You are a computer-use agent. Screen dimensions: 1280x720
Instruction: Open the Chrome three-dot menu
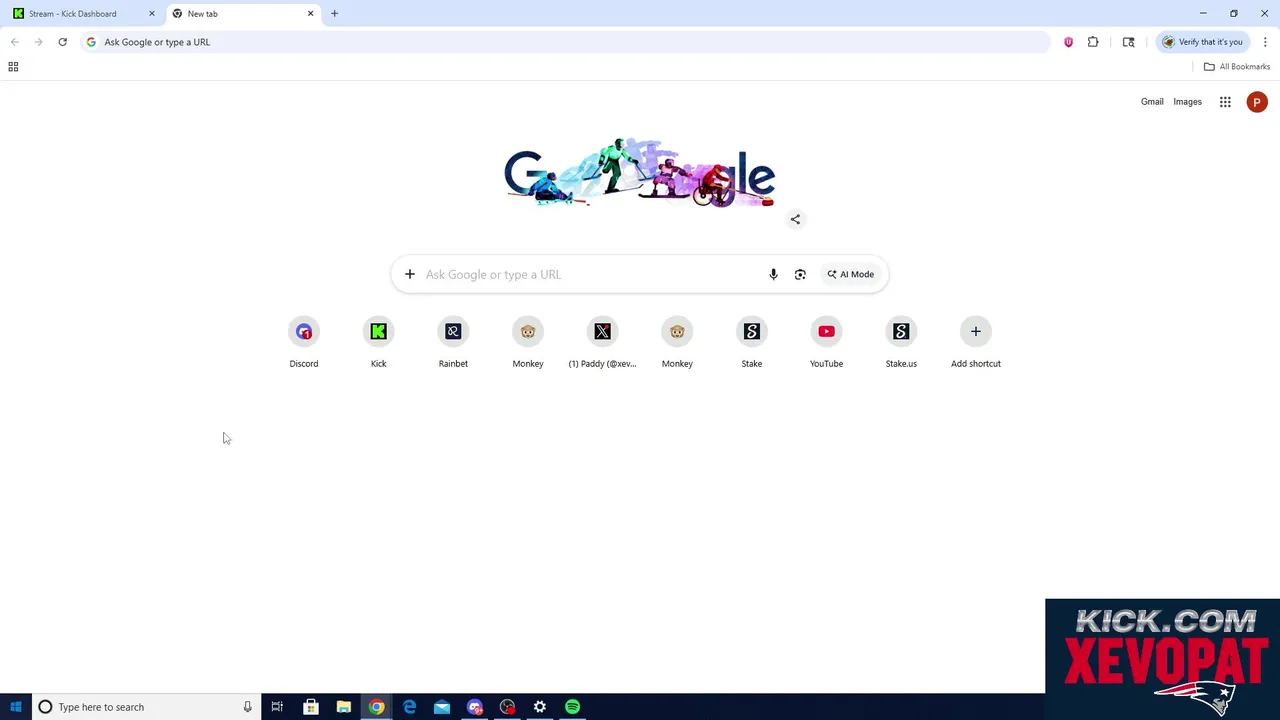(1265, 42)
